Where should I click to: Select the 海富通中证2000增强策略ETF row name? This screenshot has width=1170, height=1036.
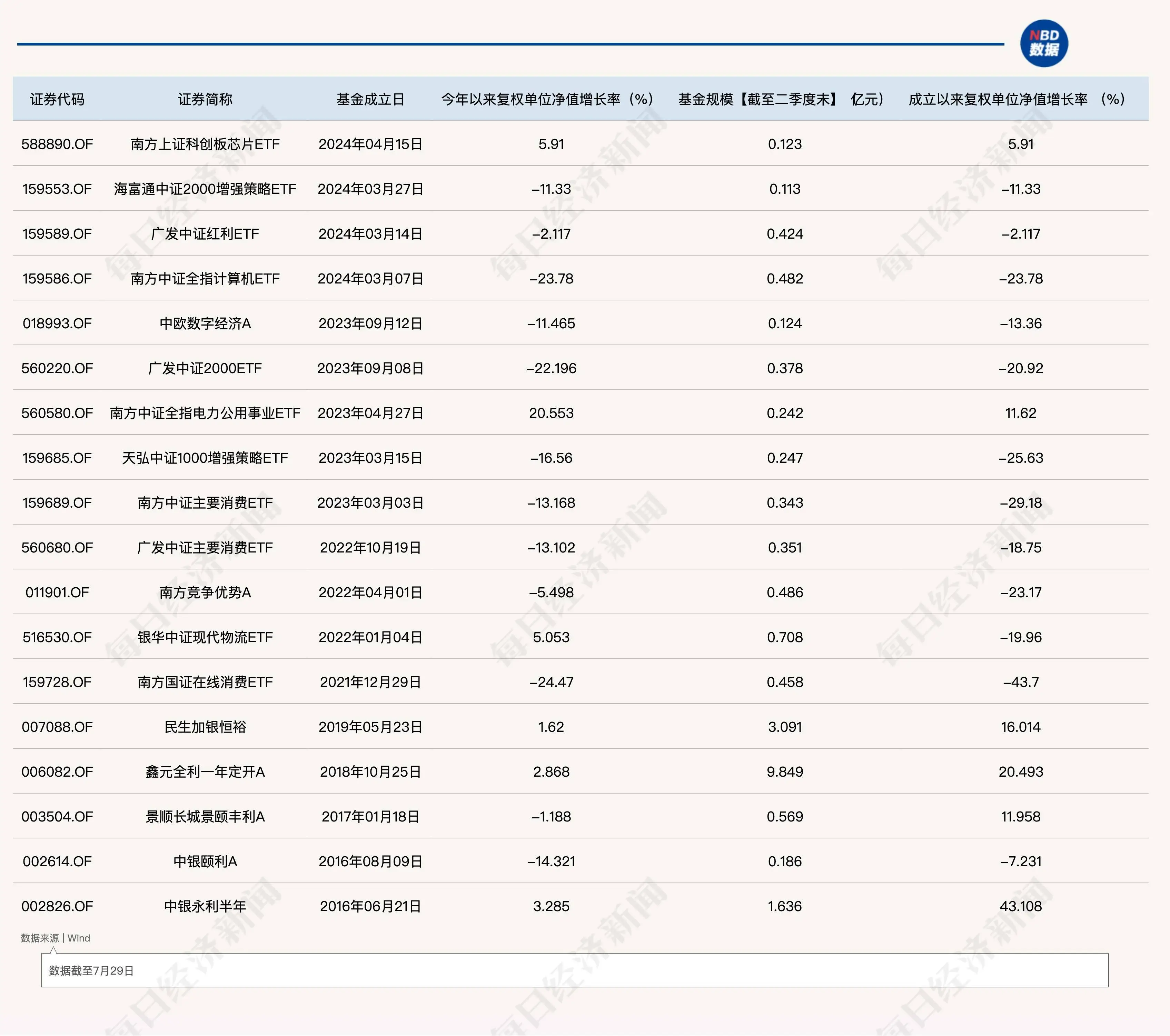[x=205, y=189]
